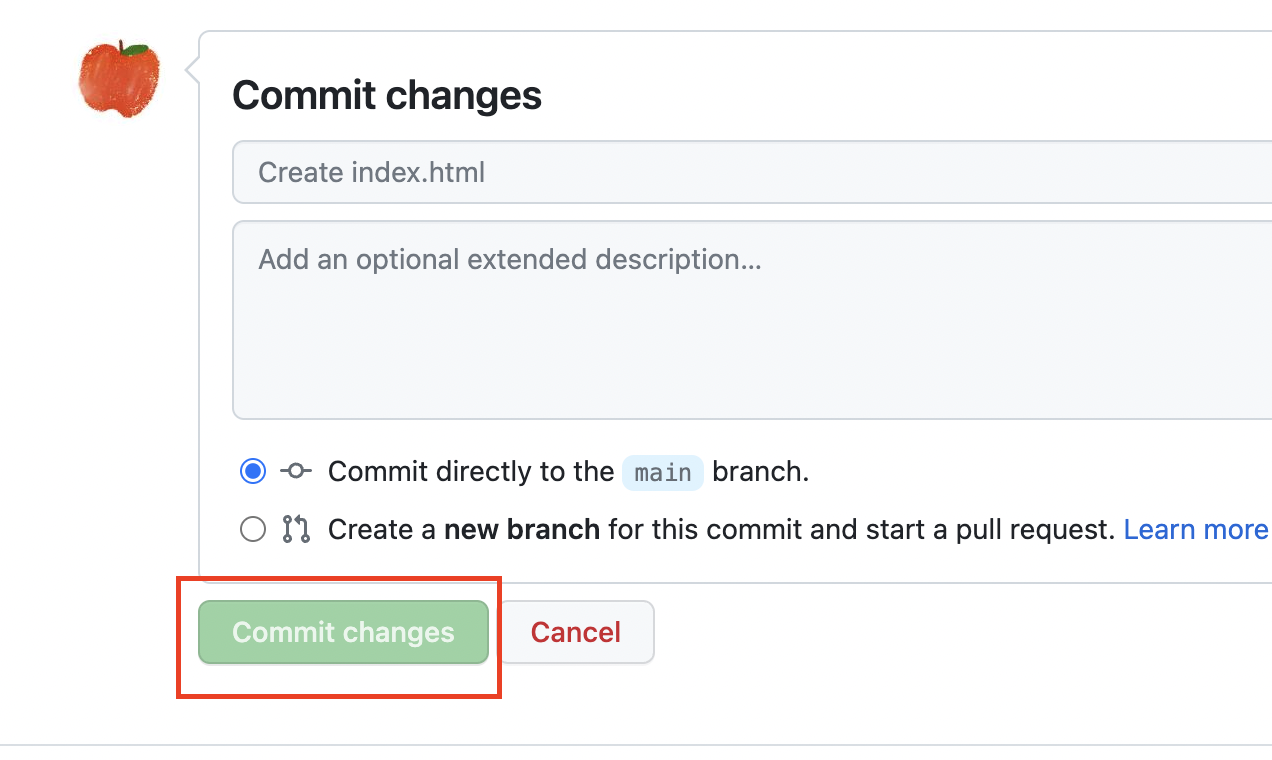The width and height of the screenshot is (1272, 760).
Task: Select the Commit directly to main radio button
Action: coord(253,471)
